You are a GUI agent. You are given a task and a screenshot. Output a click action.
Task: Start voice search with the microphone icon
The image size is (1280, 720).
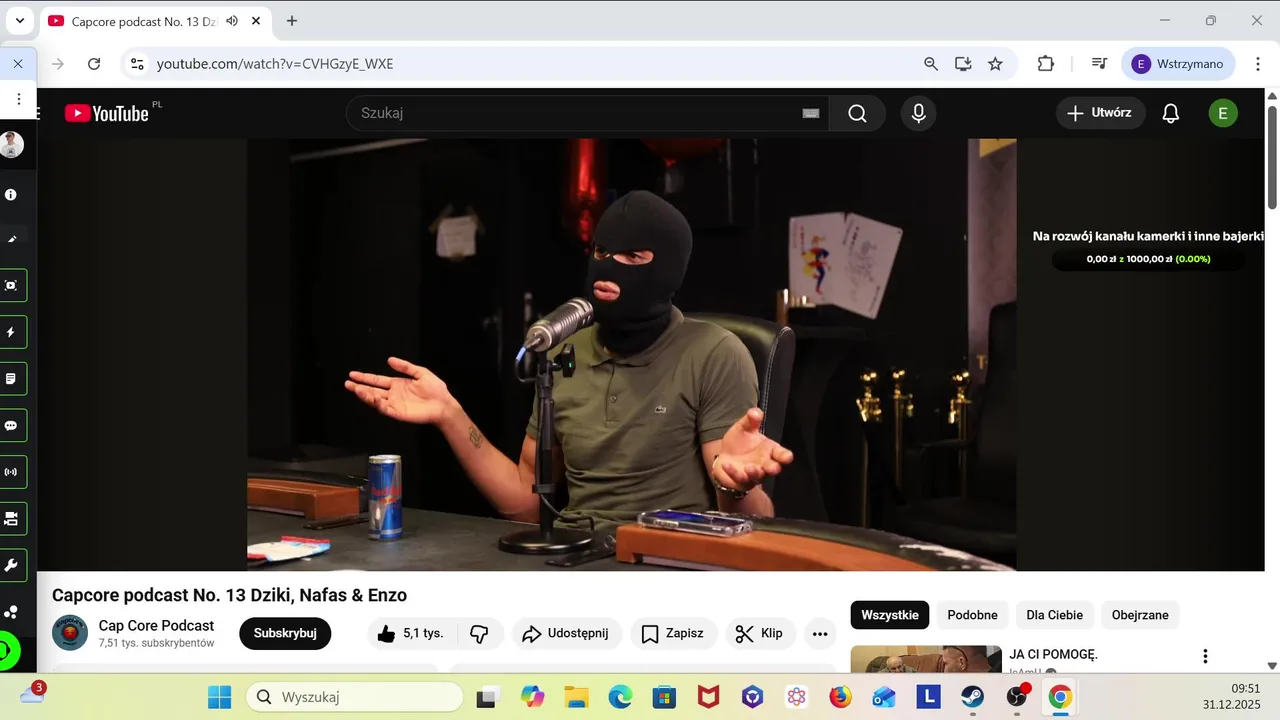tap(919, 113)
